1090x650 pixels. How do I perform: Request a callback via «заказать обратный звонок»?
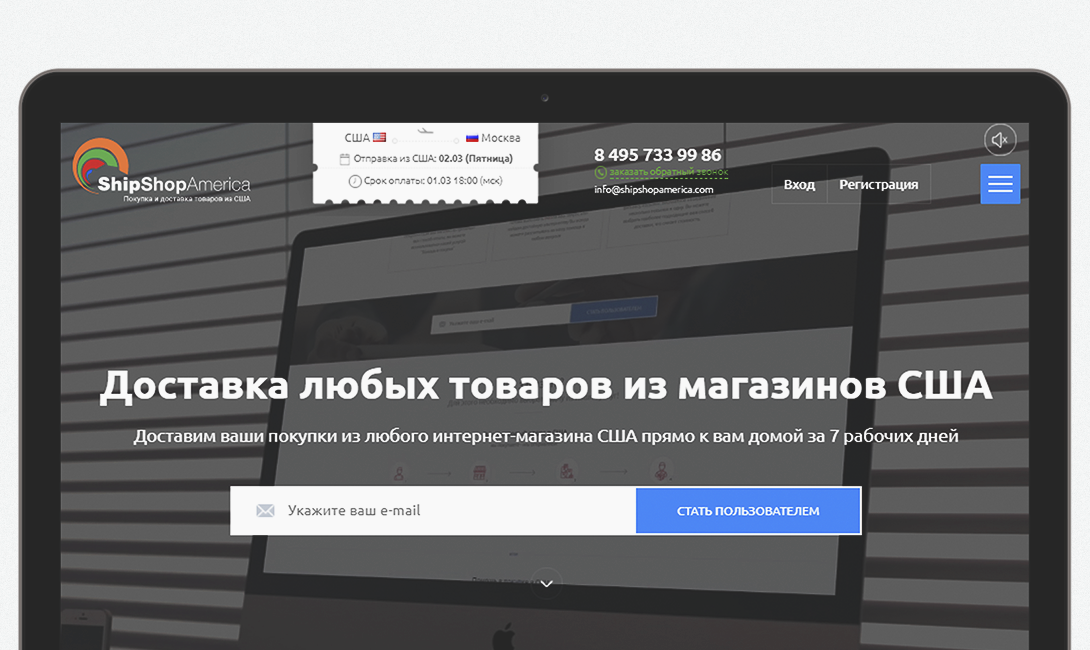(669, 172)
